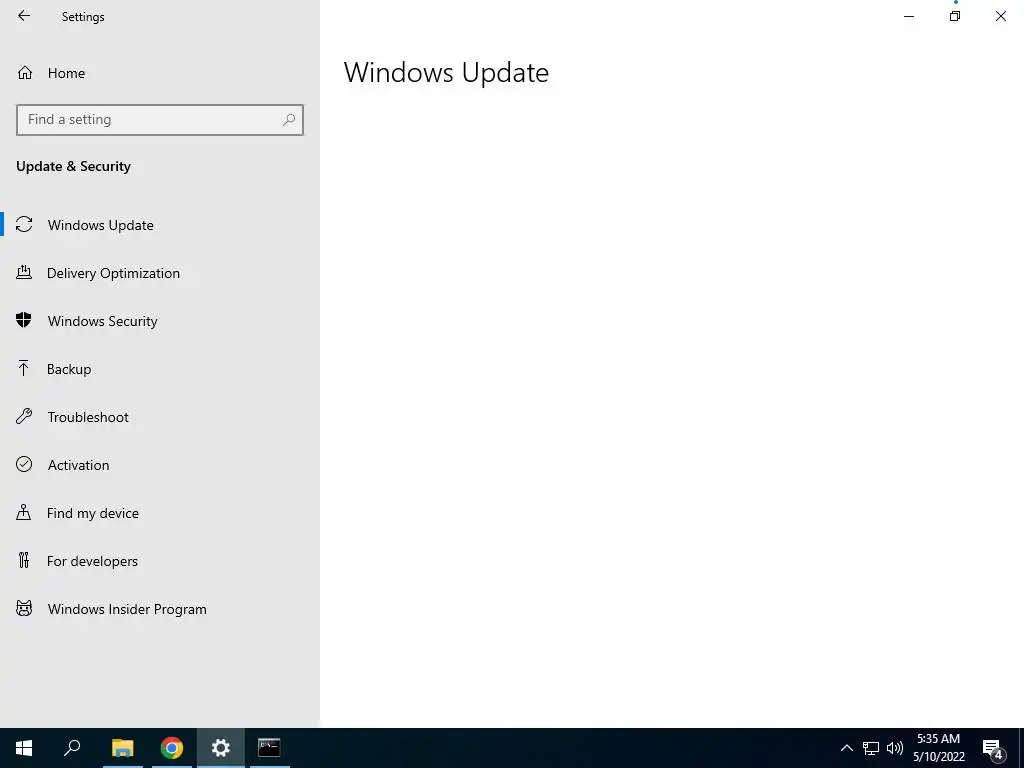This screenshot has height=768, width=1024.
Task: Open the Action Center notifications icon
Action: pos(993,749)
